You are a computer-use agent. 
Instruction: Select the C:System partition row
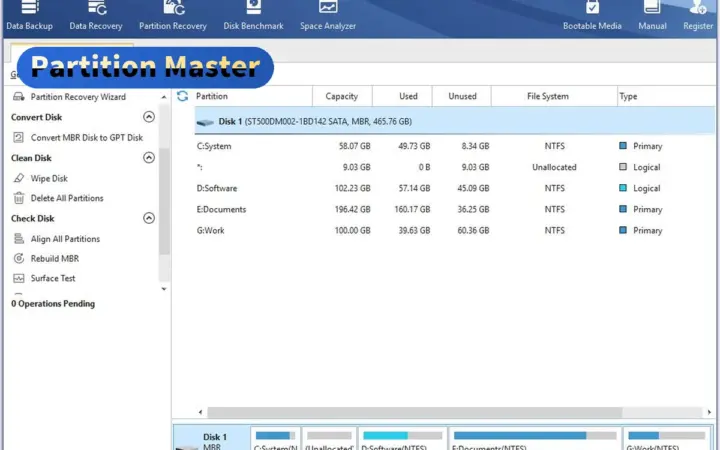coord(455,146)
